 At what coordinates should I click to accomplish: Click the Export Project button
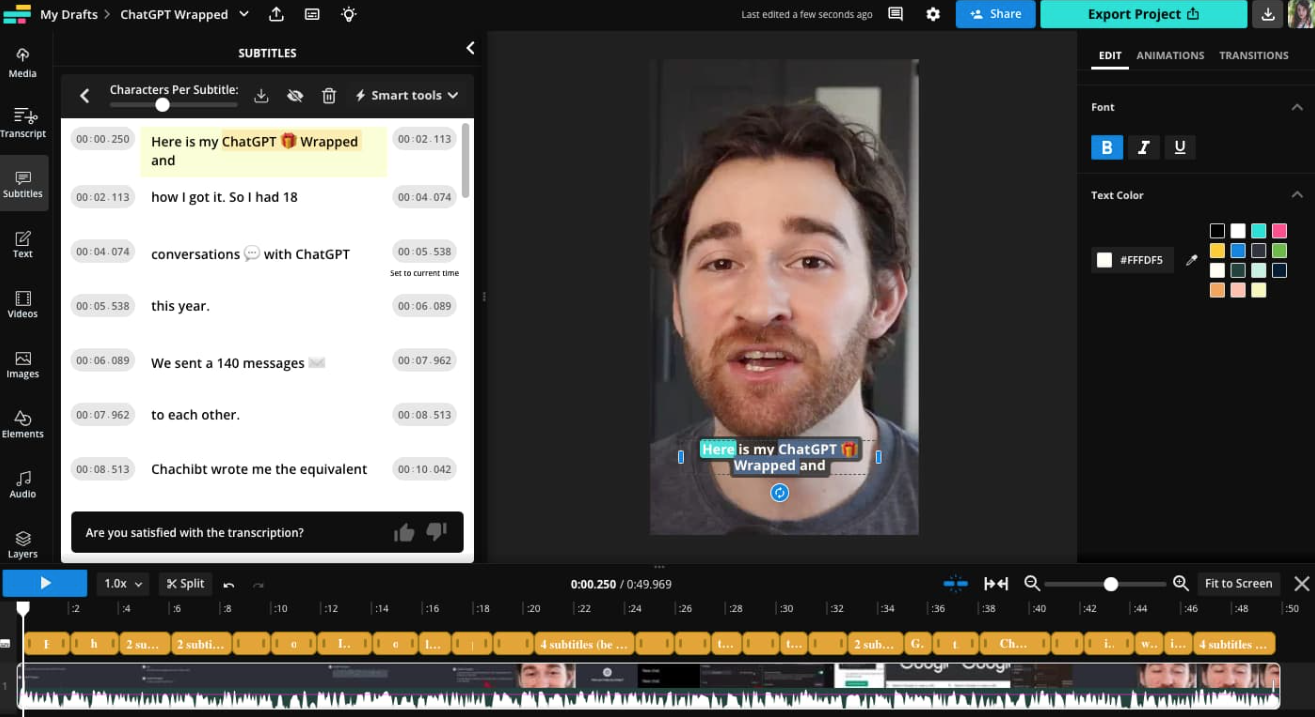click(x=1143, y=14)
